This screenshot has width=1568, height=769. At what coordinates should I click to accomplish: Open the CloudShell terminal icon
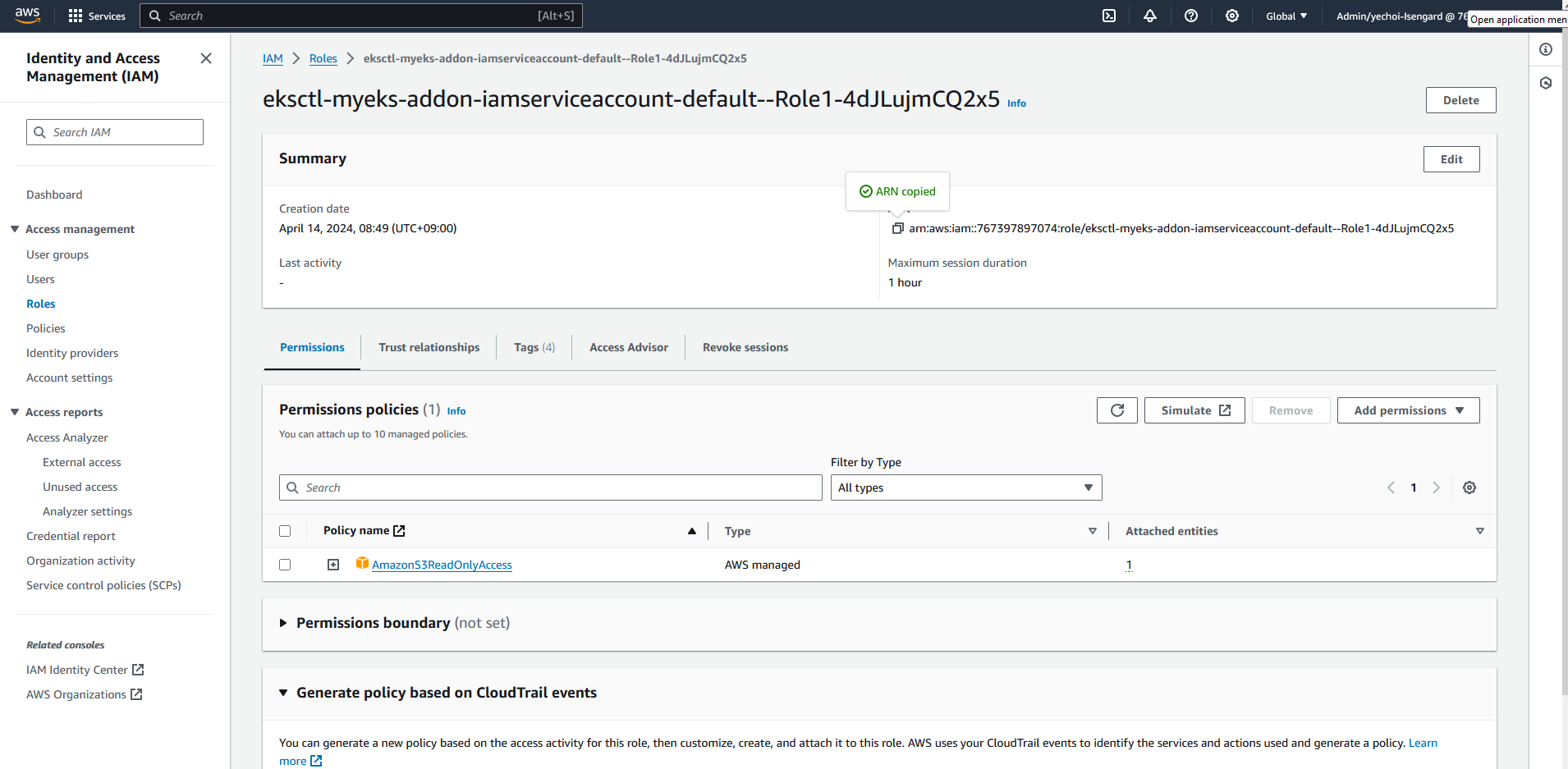1109,16
